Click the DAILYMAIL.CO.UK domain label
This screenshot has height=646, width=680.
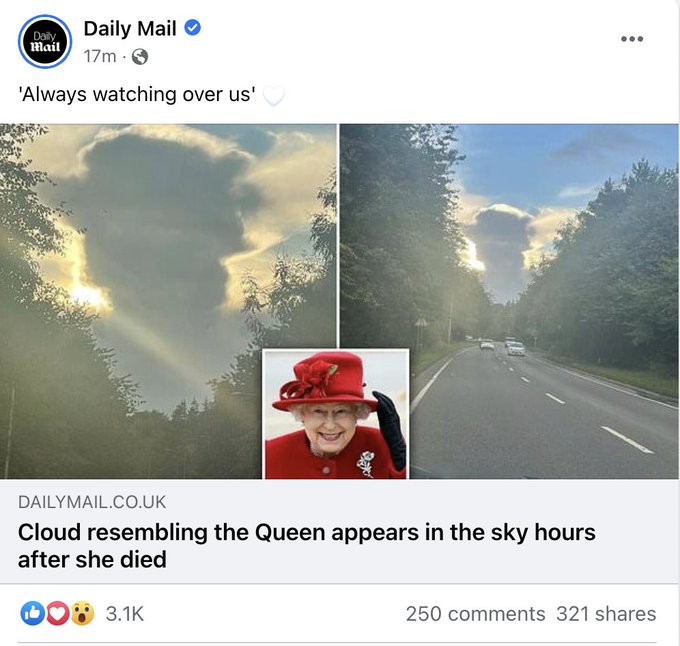tap(92, 502)
